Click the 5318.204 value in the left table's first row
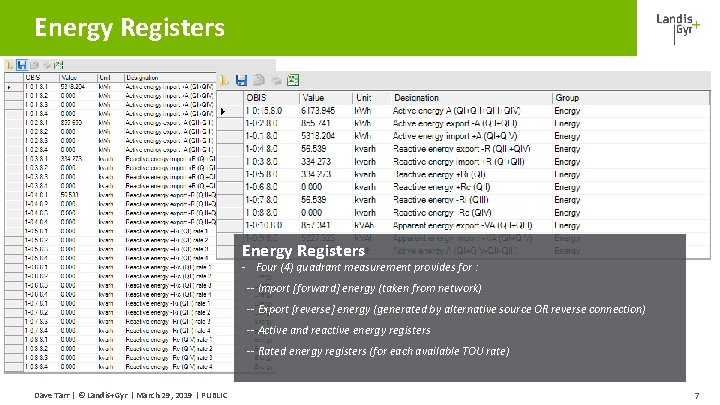The image size is (720, 405). (73, 87)
